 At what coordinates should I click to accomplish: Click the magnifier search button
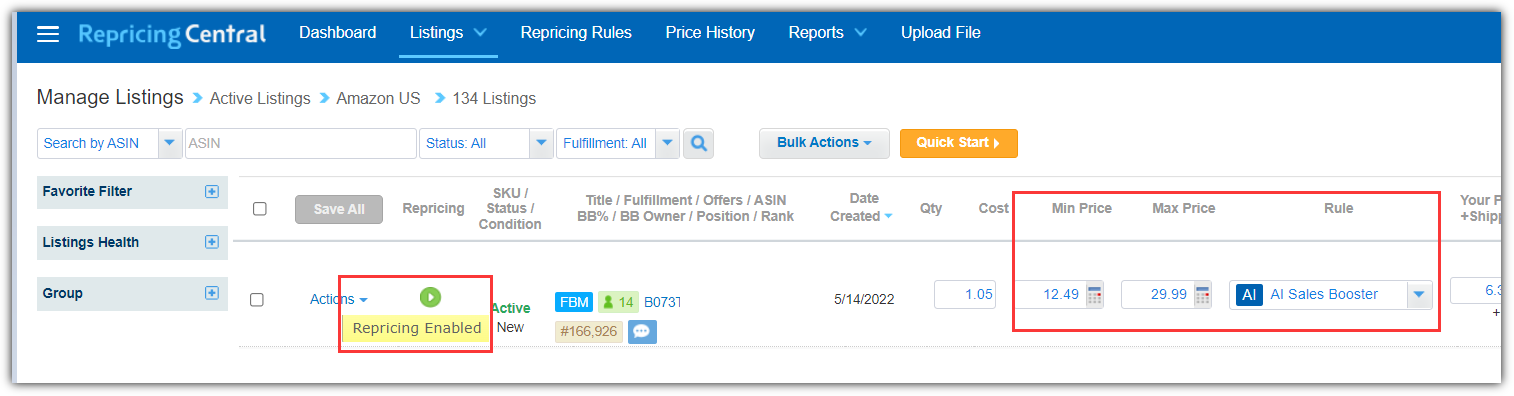(x=698, y=144)
